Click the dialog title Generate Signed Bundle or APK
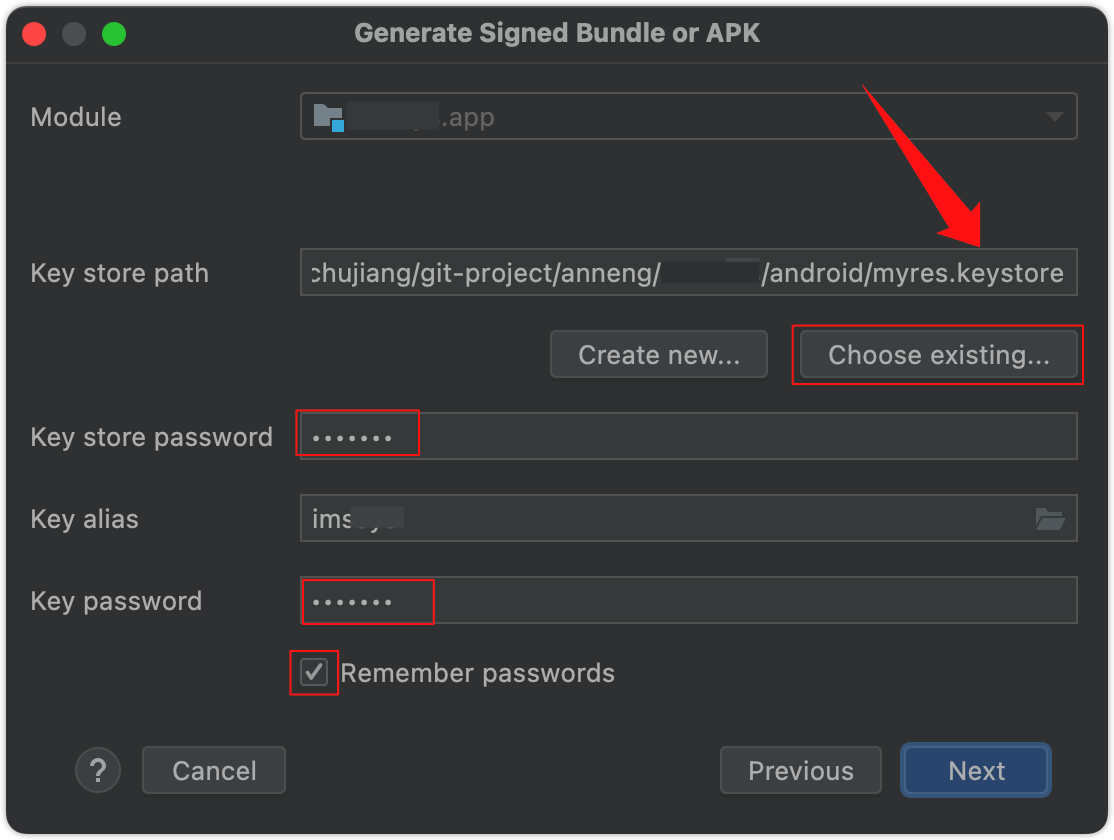 click(557, 33)
